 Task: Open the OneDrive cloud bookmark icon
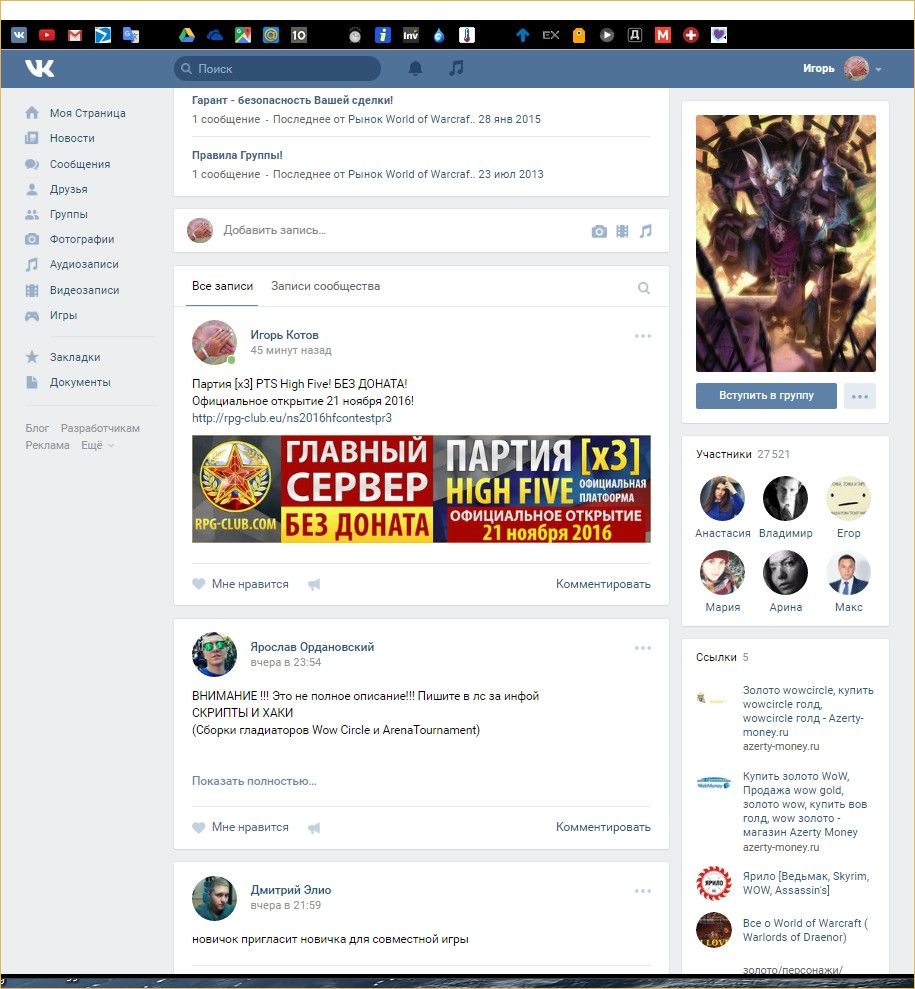(x=214, y=35)
